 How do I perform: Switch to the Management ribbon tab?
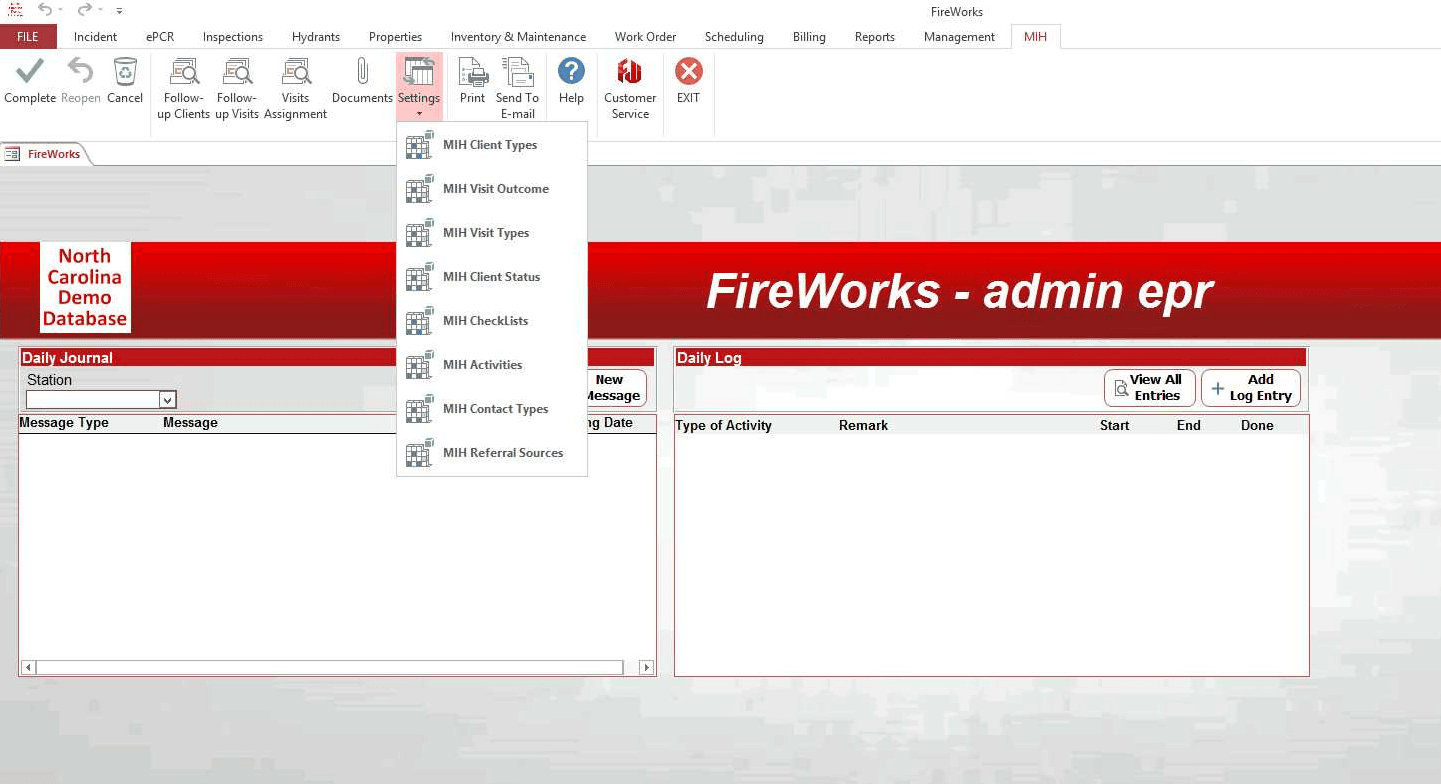click(x=959, y=37)
